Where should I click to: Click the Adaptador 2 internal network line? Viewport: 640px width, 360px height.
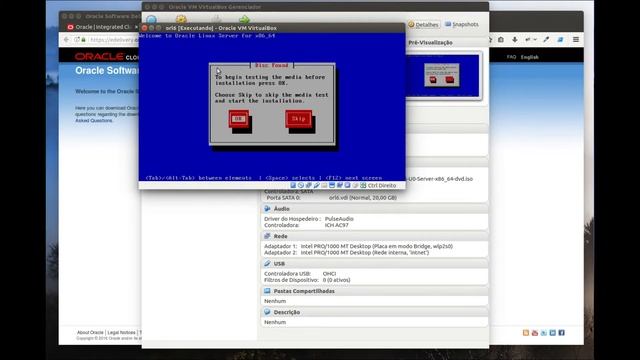click(x=347, y=253)
